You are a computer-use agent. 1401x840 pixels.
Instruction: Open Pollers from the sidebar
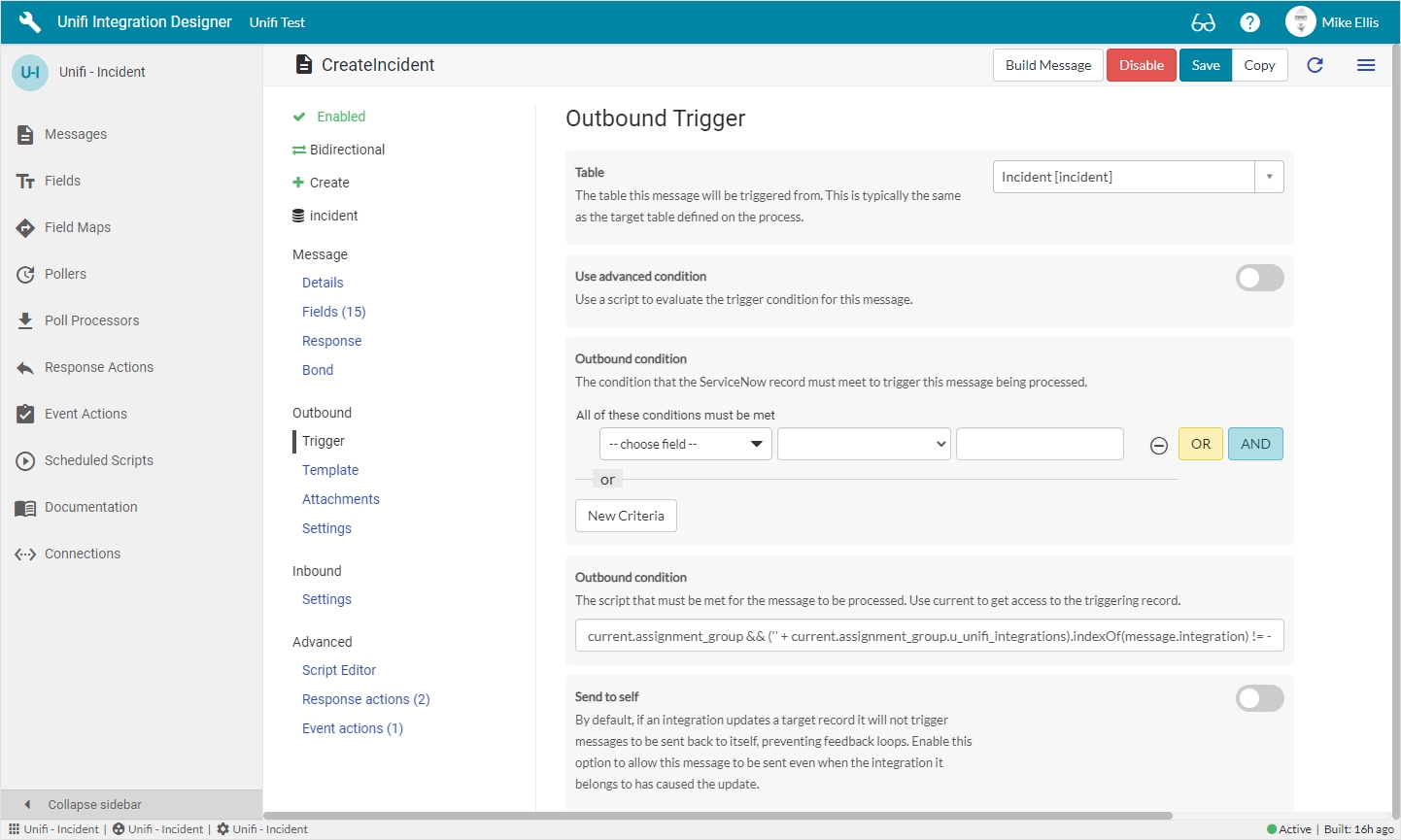click(x=65, y=274)
